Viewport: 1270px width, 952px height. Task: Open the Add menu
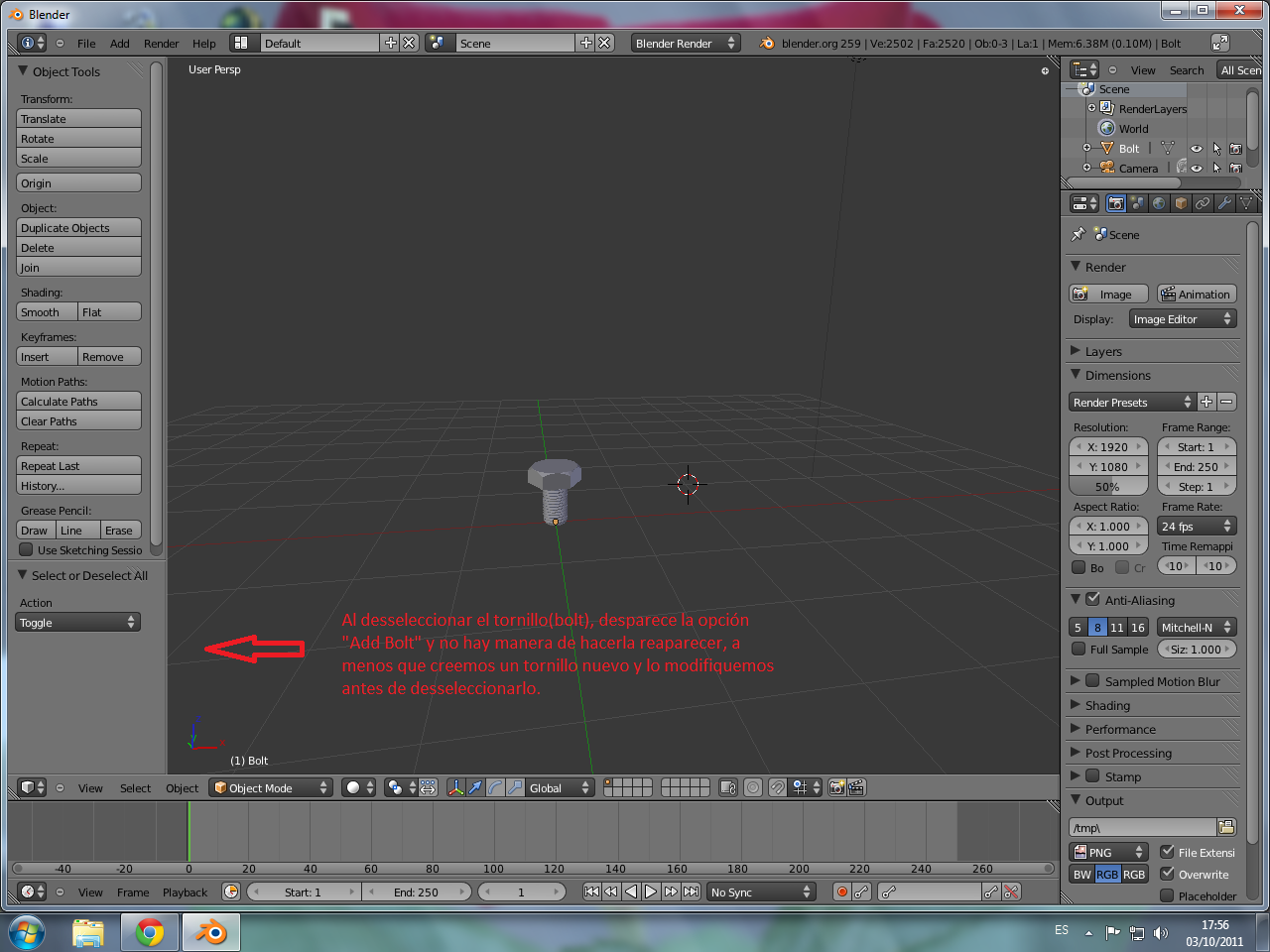(x=120, y=44)
